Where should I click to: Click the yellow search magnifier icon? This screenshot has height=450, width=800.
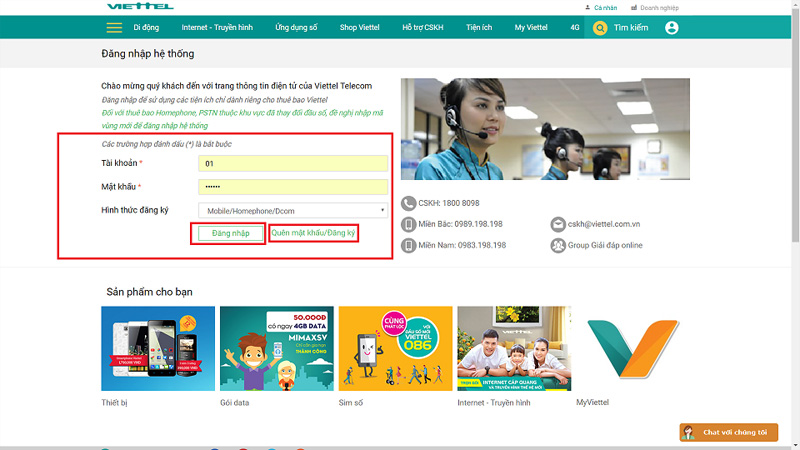click(600, 28)
